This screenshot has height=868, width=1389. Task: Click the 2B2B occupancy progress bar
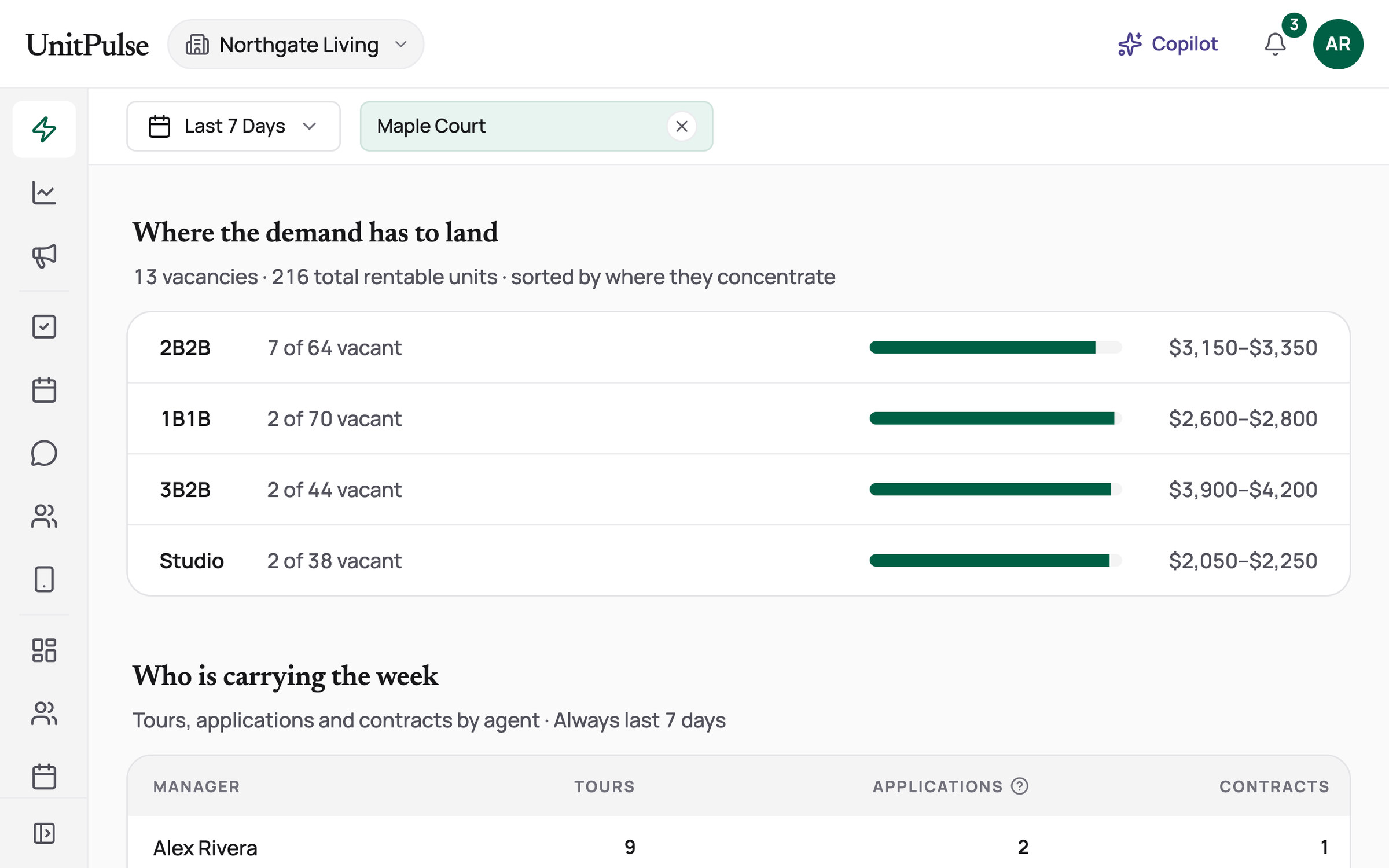click(x=995, y=347)
